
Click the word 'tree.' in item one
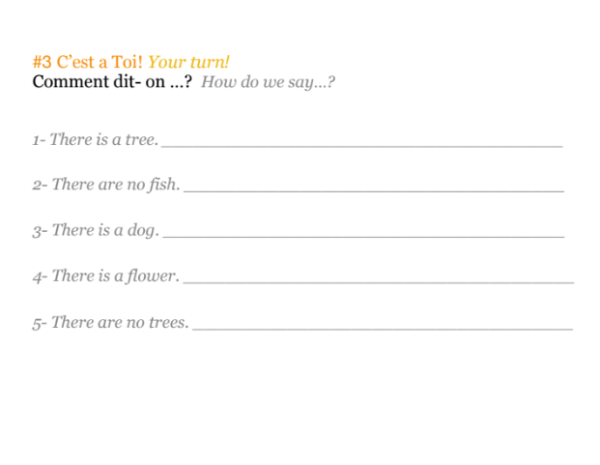tap(142, 140)
